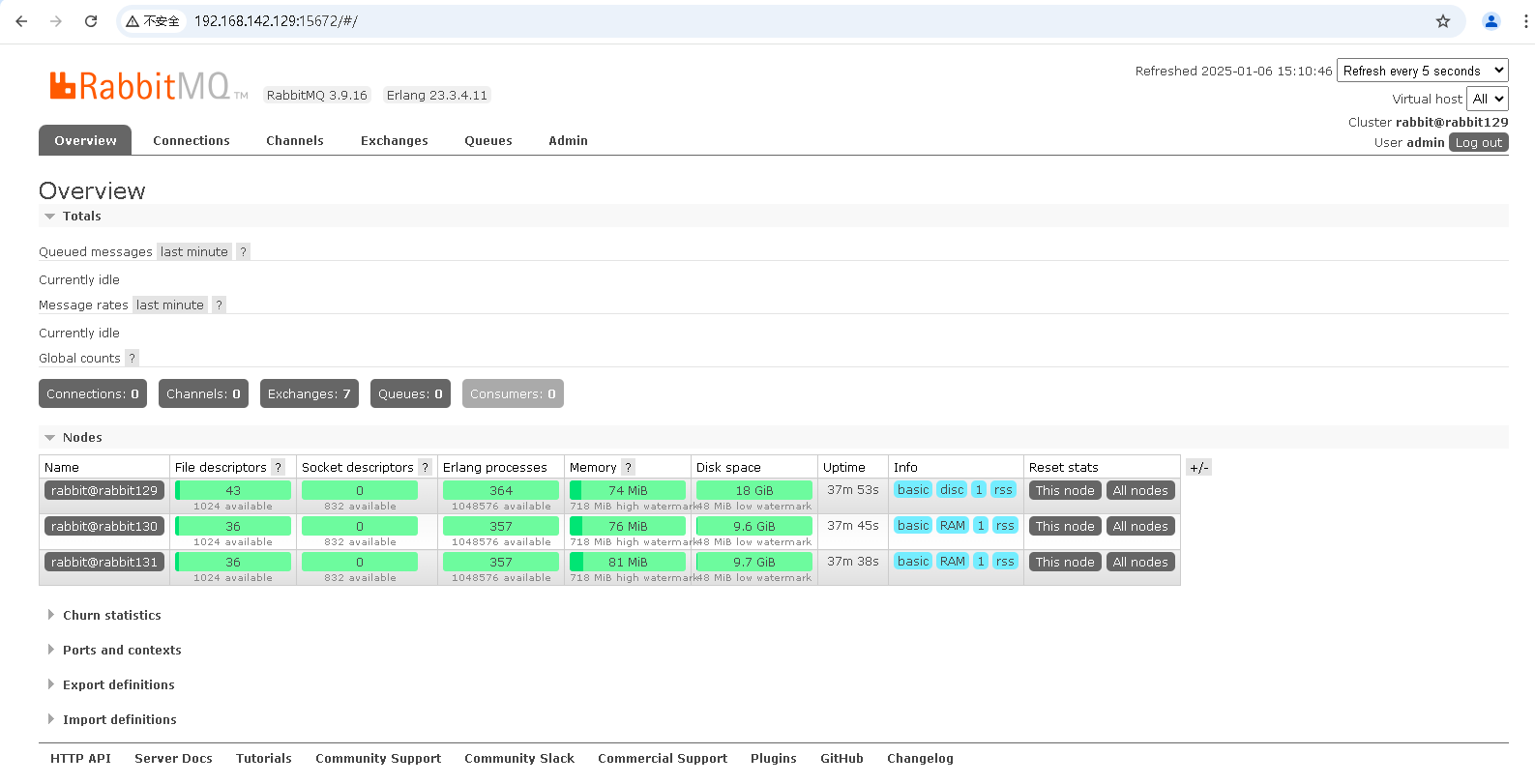Click rabbit129 memory 74 MiB bar
Image resolution: width=1535 pixels, height=784 pixels.
point(628,490)
